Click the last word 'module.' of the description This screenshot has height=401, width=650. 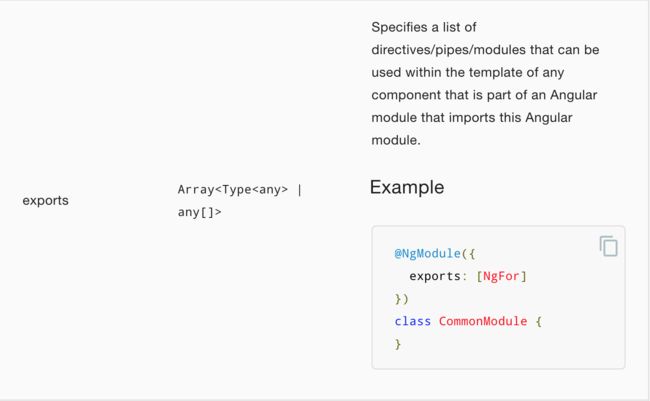396,140
